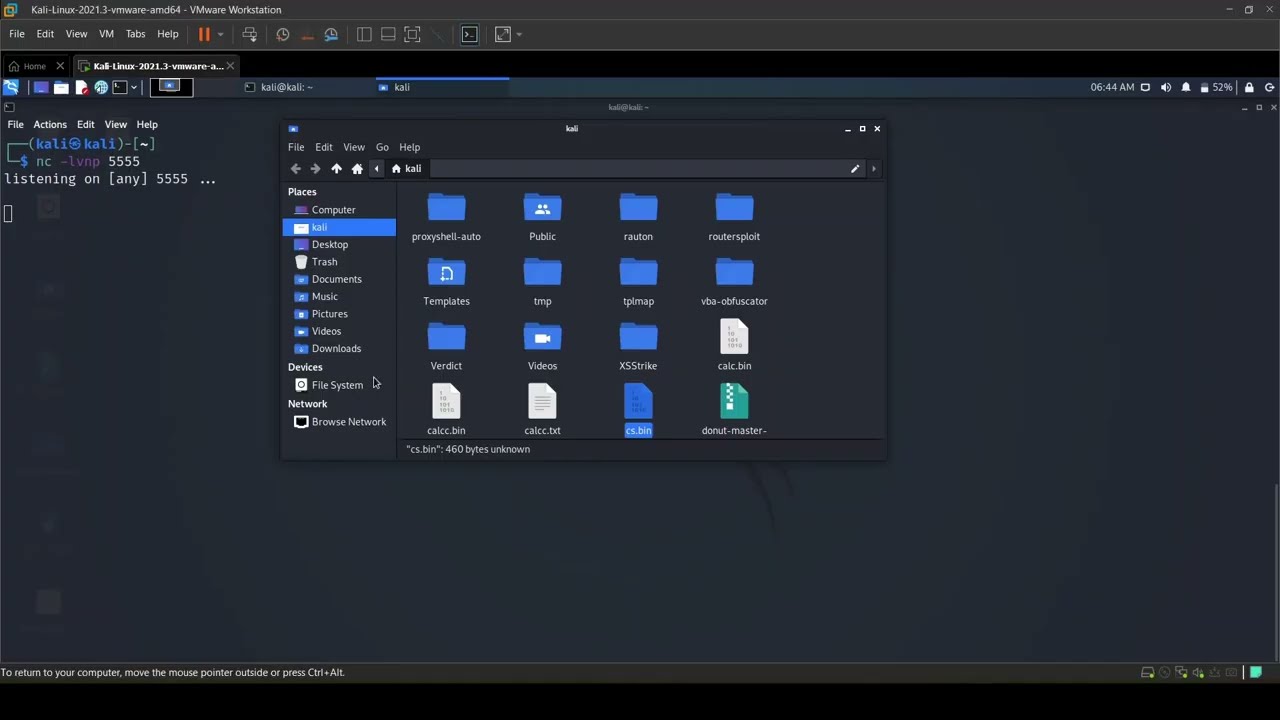The image size is (1280, 720).
Task: Open the volume control in Kali panel
Action: coord(1166,87)
